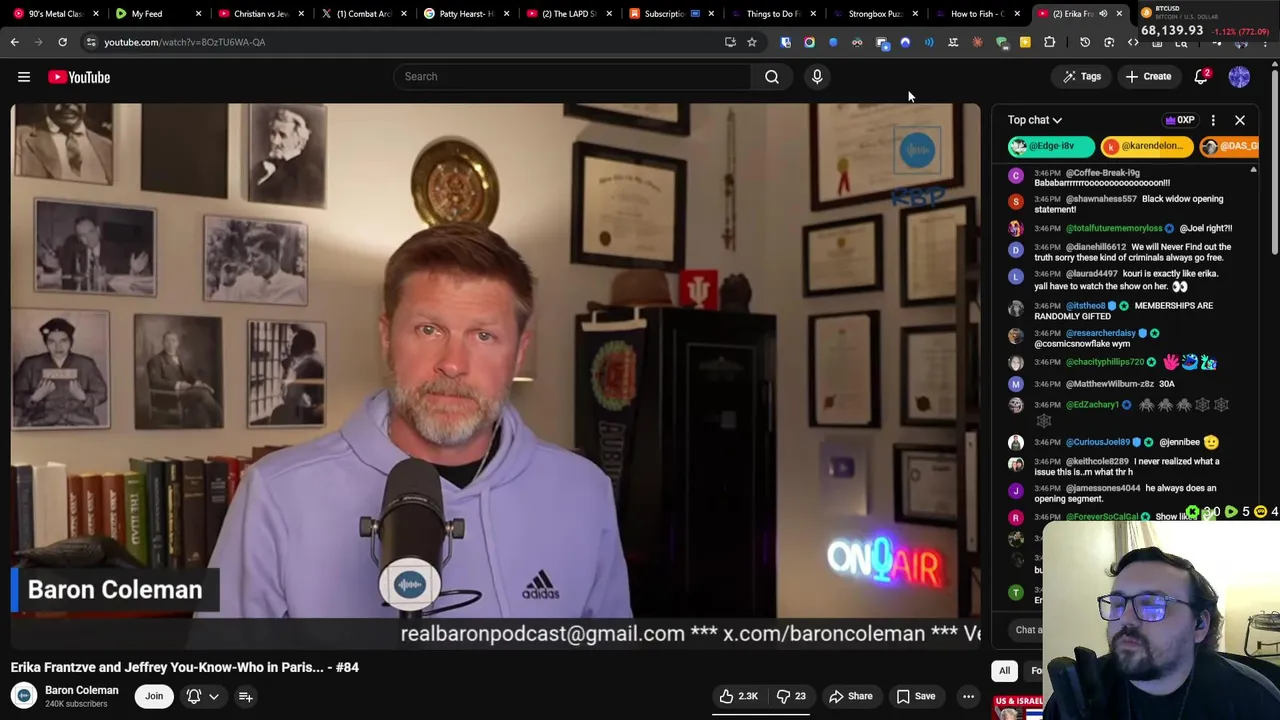
Task: Open live chat three-dot options
Action: [x=1213, y=120]
